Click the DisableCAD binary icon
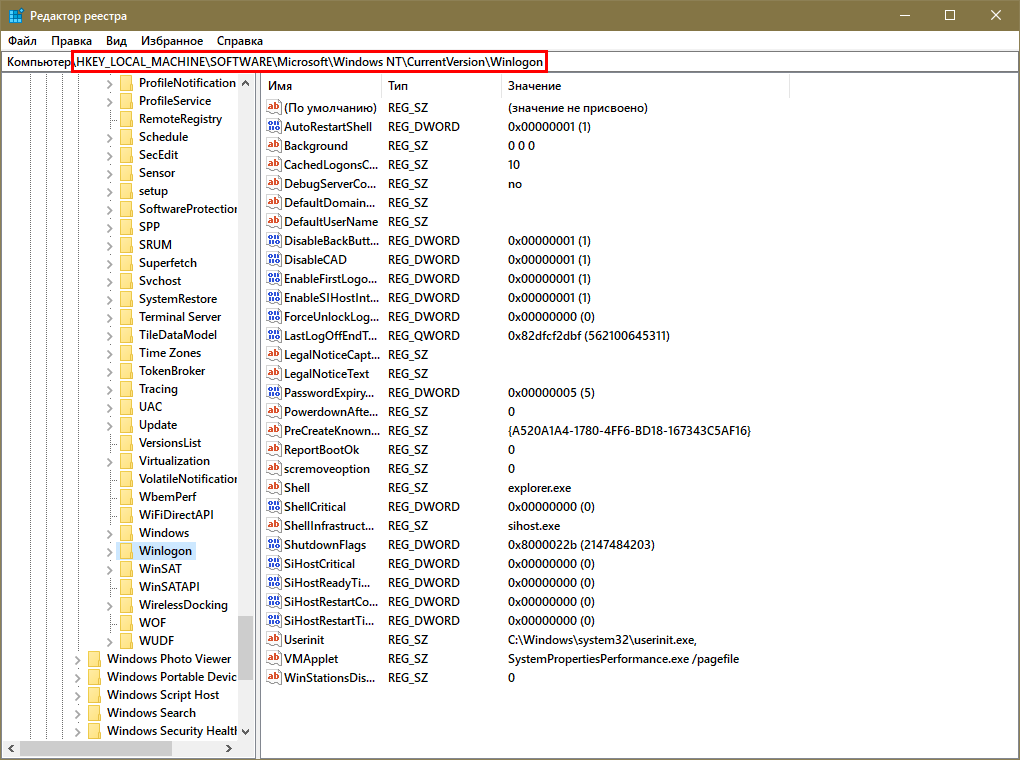 coord(274,260)
